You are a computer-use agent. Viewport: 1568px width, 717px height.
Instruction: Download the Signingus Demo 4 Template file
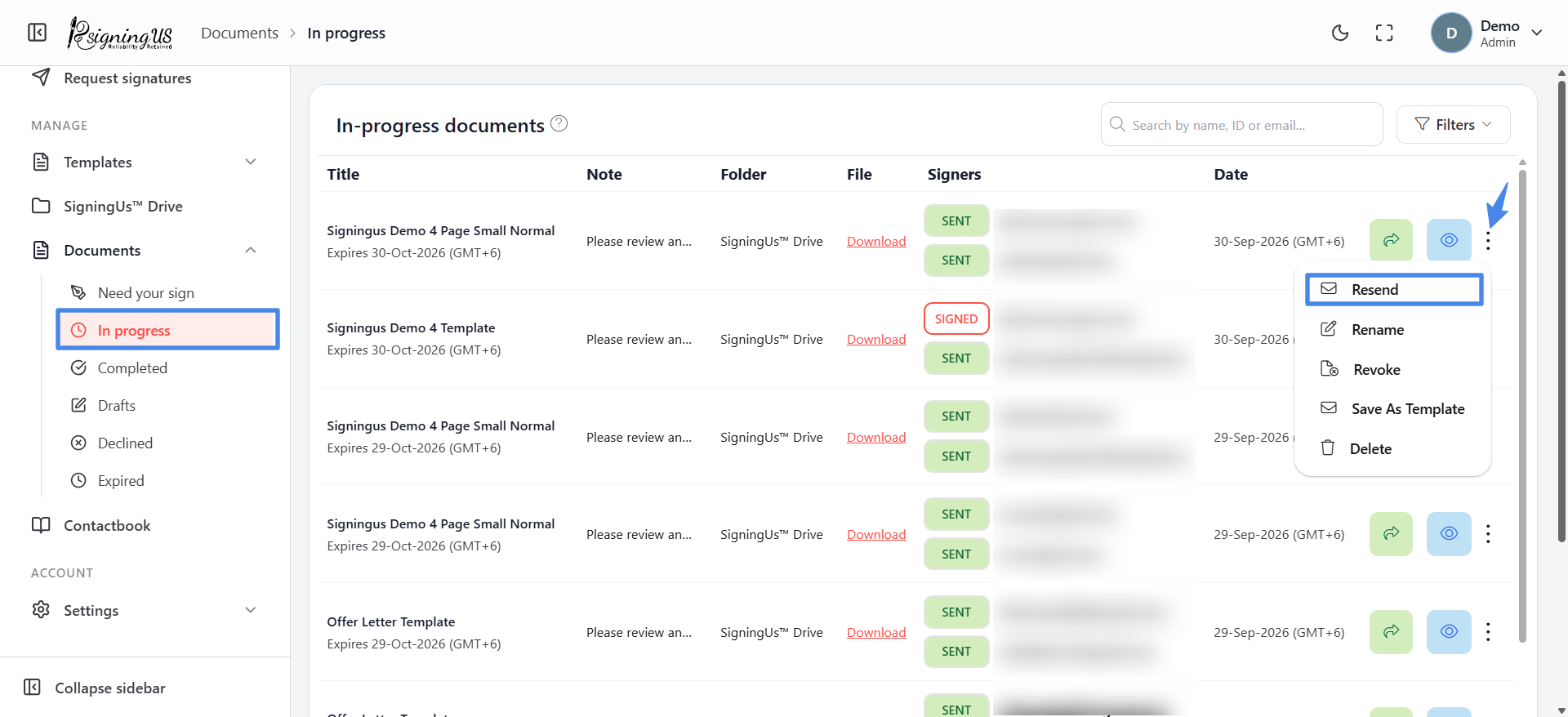point(876,339)
